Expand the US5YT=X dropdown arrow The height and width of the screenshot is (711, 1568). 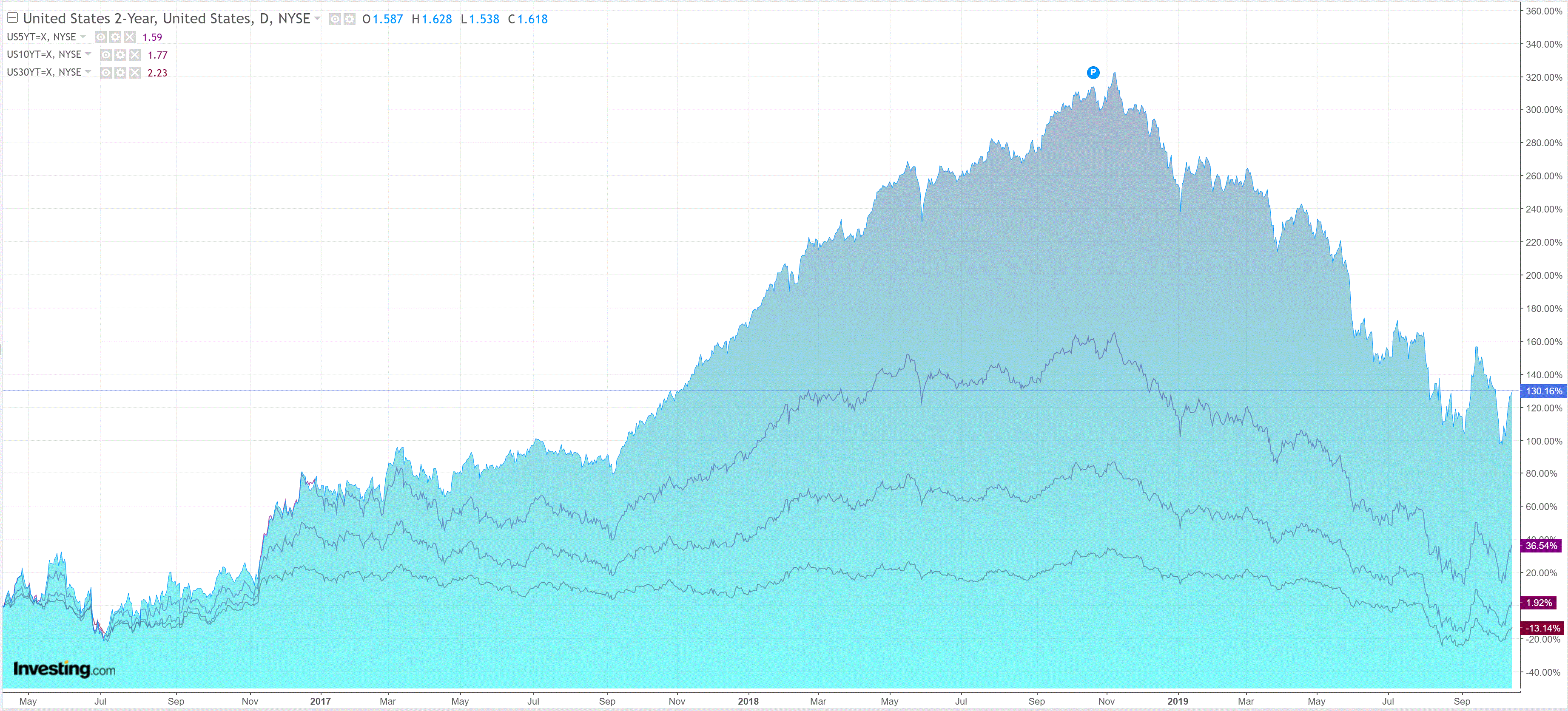[83, 37]
